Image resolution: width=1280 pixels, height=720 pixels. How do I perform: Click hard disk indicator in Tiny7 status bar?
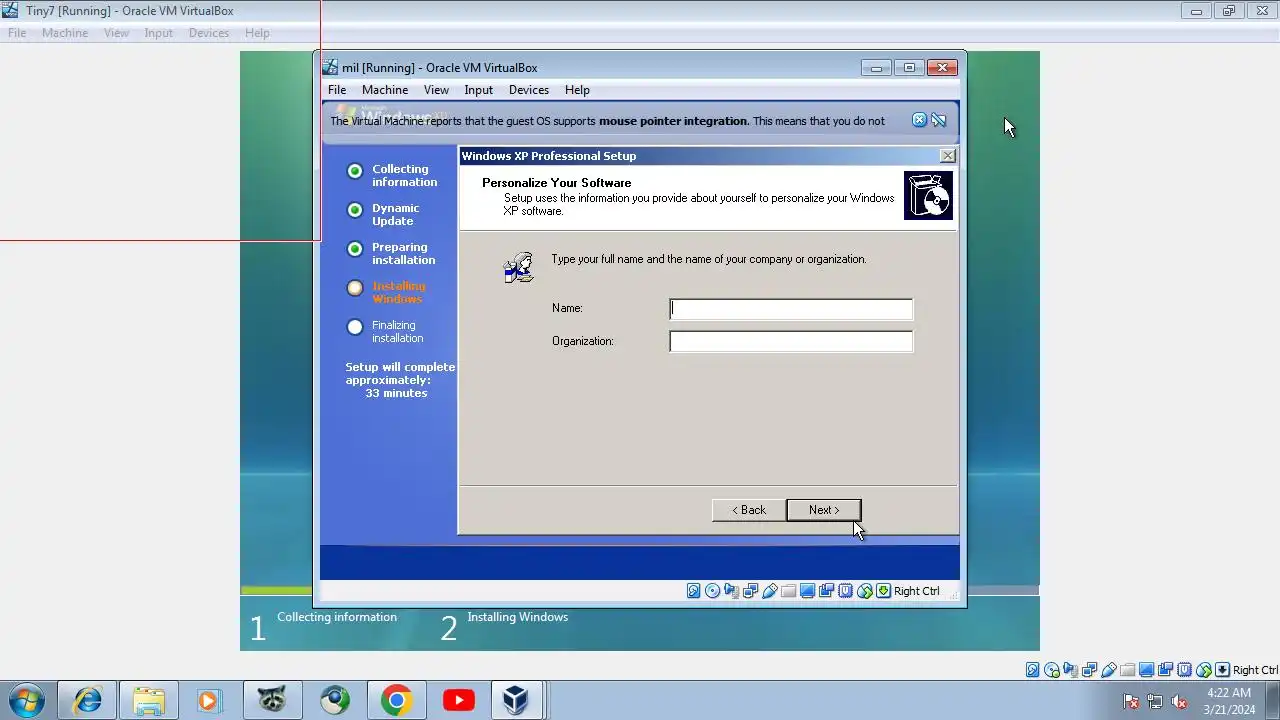(x=1033, y=670)
